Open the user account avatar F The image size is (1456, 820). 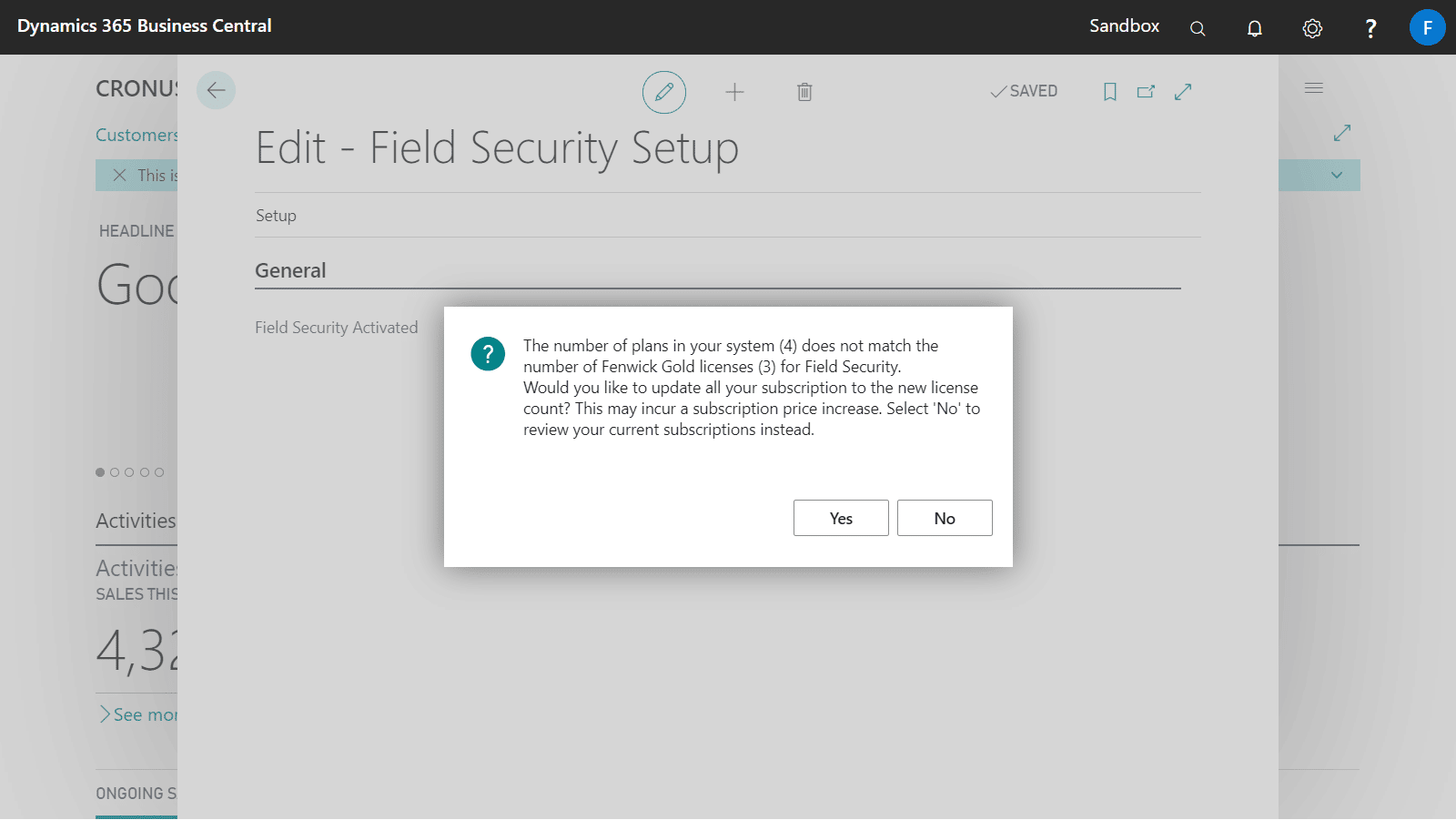(1428, 27)
